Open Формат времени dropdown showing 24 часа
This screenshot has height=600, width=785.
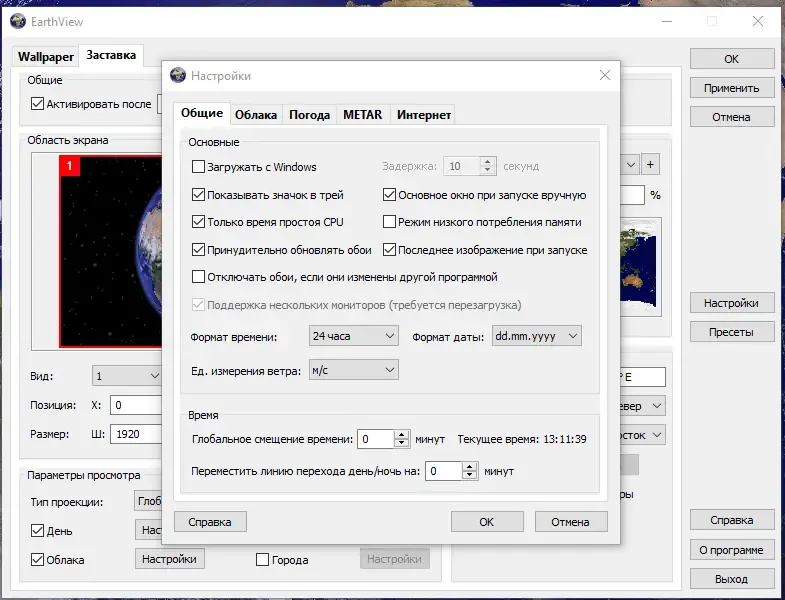pyautogui.click(x=353, y=336)
